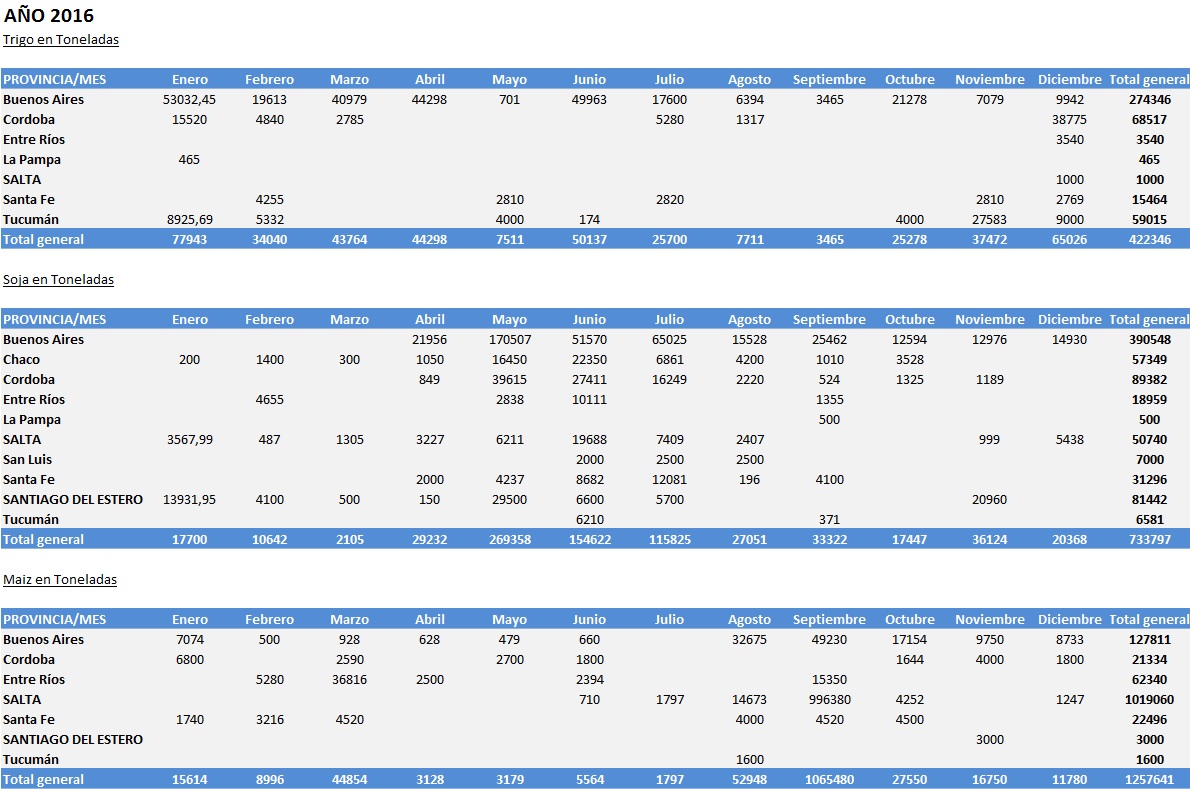Click Maiz Total general Septiembre 1065480
1190x789 pixels.
[x=830, y=779]
